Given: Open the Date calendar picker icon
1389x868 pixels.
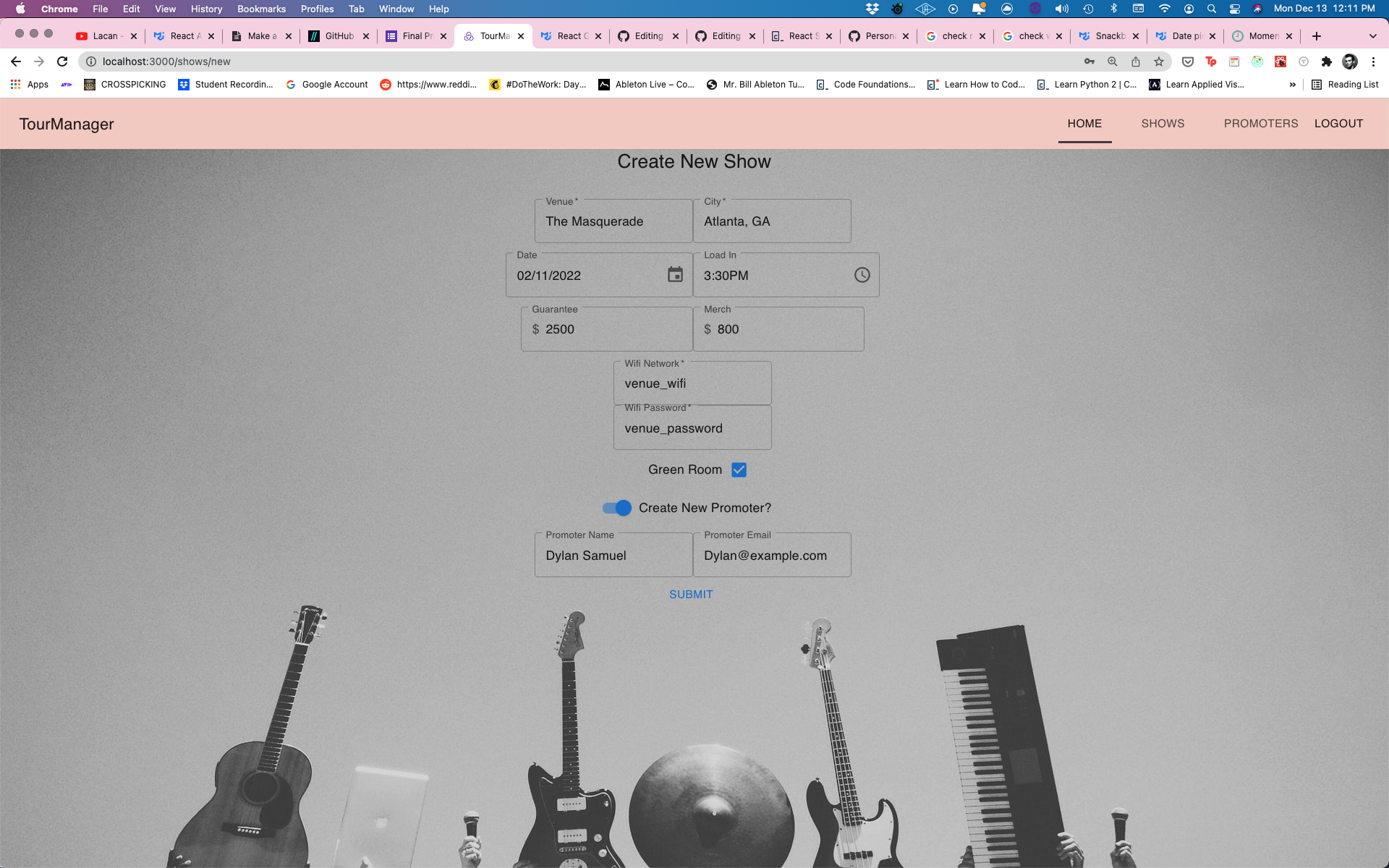Looking at the screenshot, I should (x=675, y=275).
